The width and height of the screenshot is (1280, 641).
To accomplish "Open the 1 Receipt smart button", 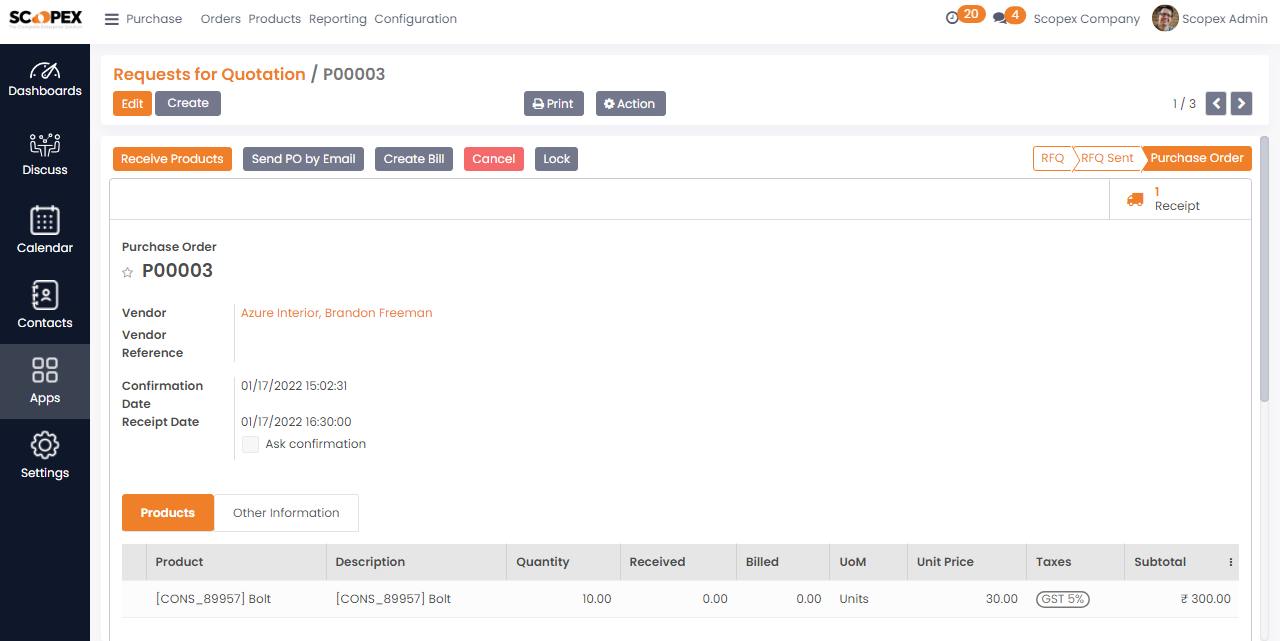I will pos(1180,199).
